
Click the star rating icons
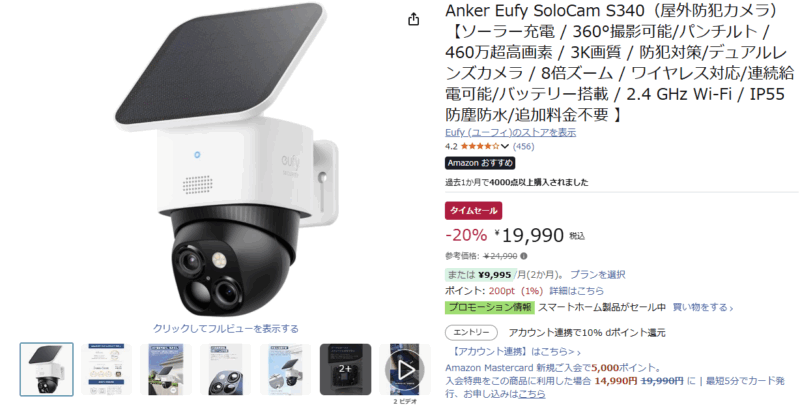480,146
